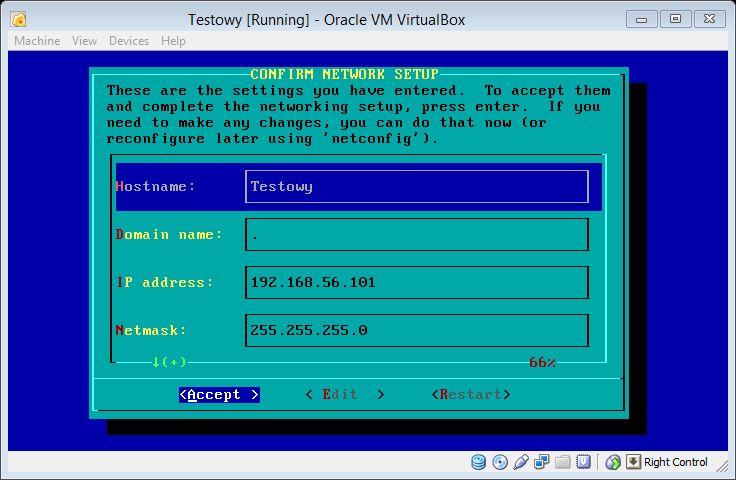Click the optical drive indicator icon
This screenshot has width=736, height=480.
pyautogui.click(x=500, y=462)
